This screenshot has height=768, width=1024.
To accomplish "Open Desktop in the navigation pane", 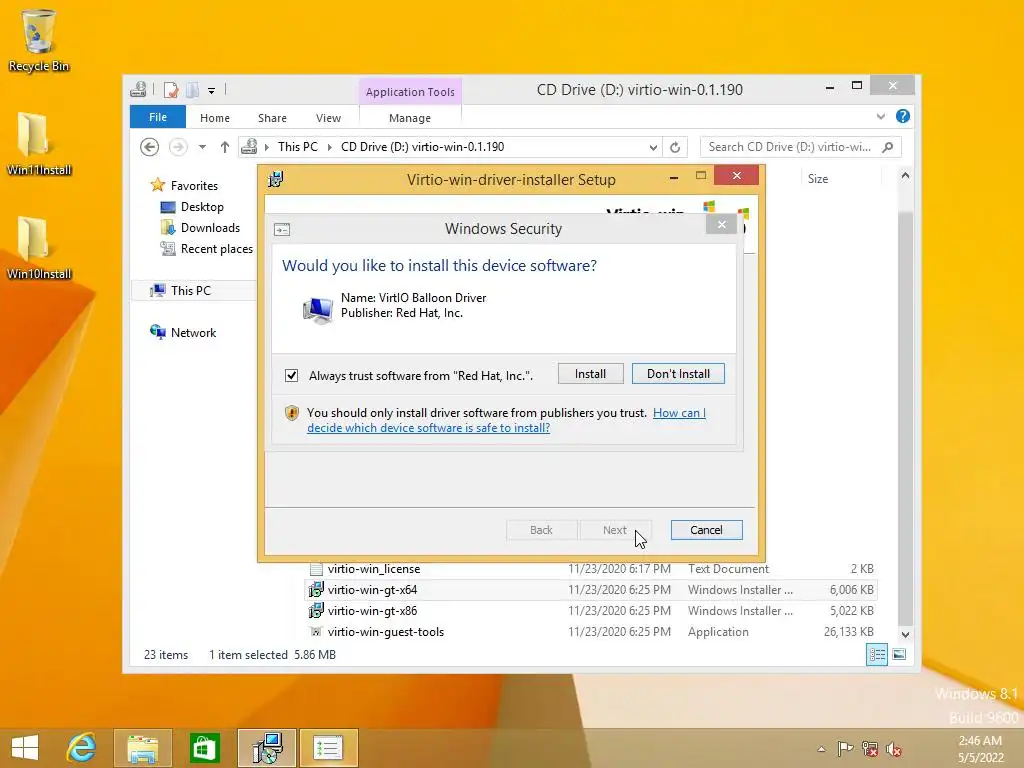I will coord(202,206).
